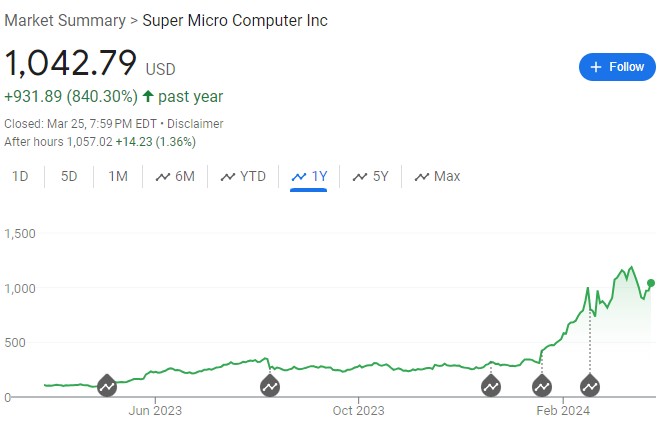
Task: Select the 1M range tab
Action: tap(118, 176)
